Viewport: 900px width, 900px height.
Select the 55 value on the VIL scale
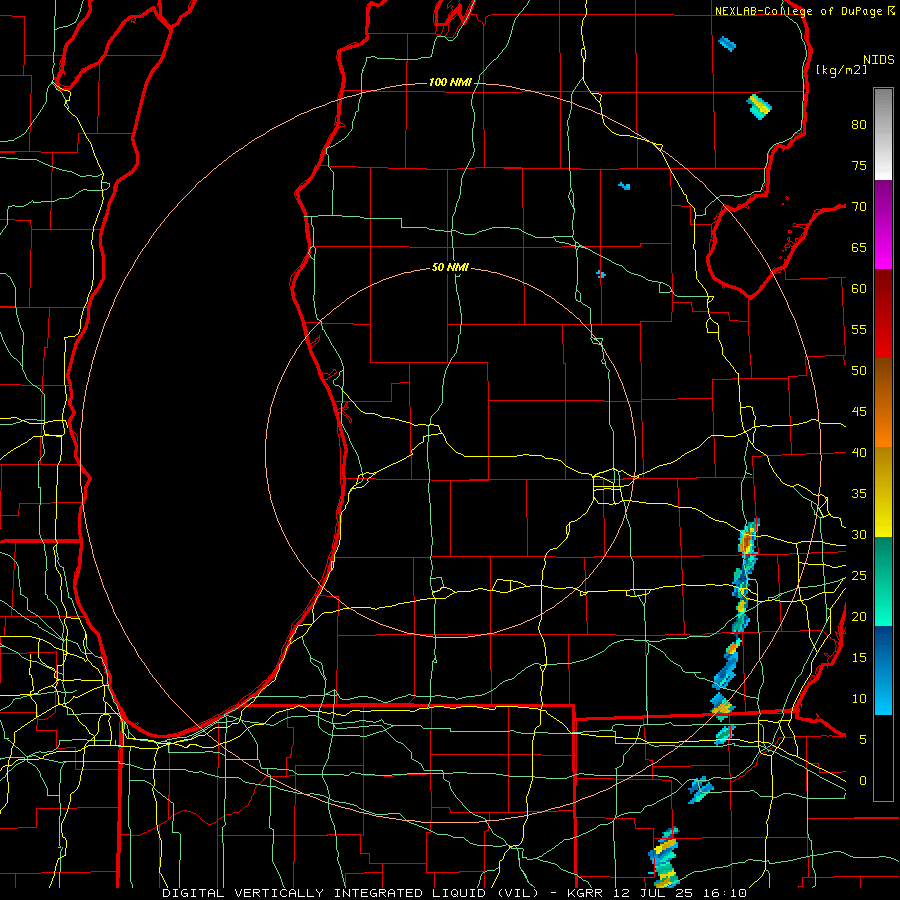pyautogui.click(x=859, y=330)
